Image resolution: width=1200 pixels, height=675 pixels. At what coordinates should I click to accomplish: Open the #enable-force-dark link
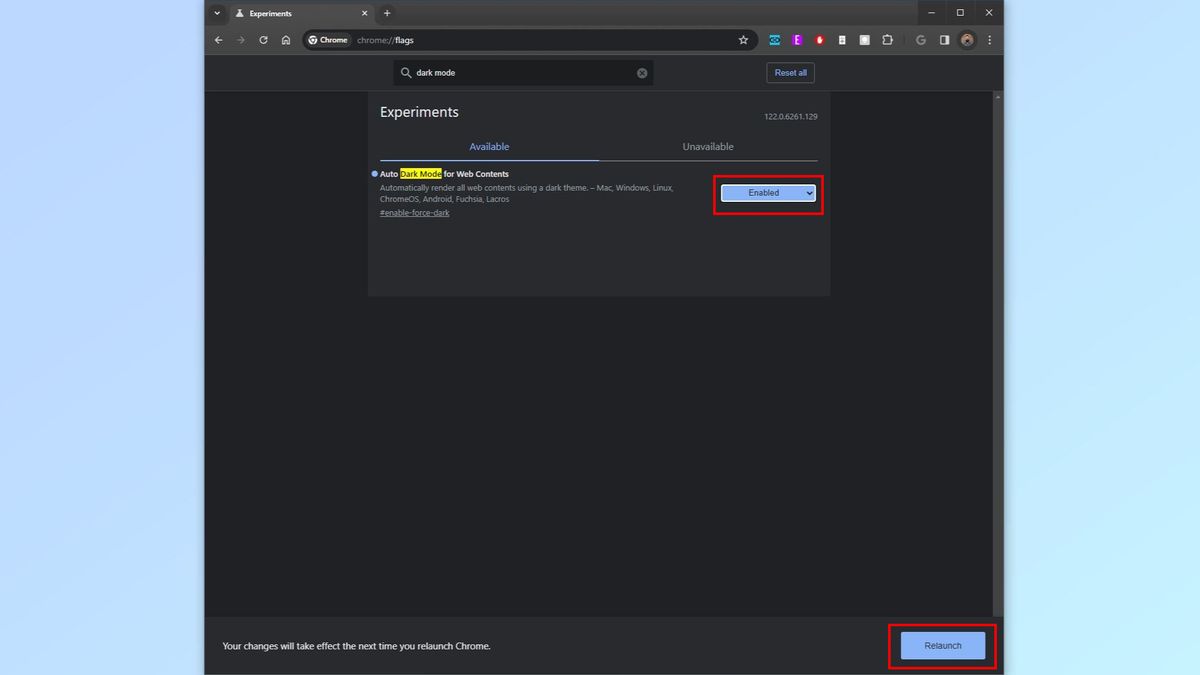tap(414, 212)
